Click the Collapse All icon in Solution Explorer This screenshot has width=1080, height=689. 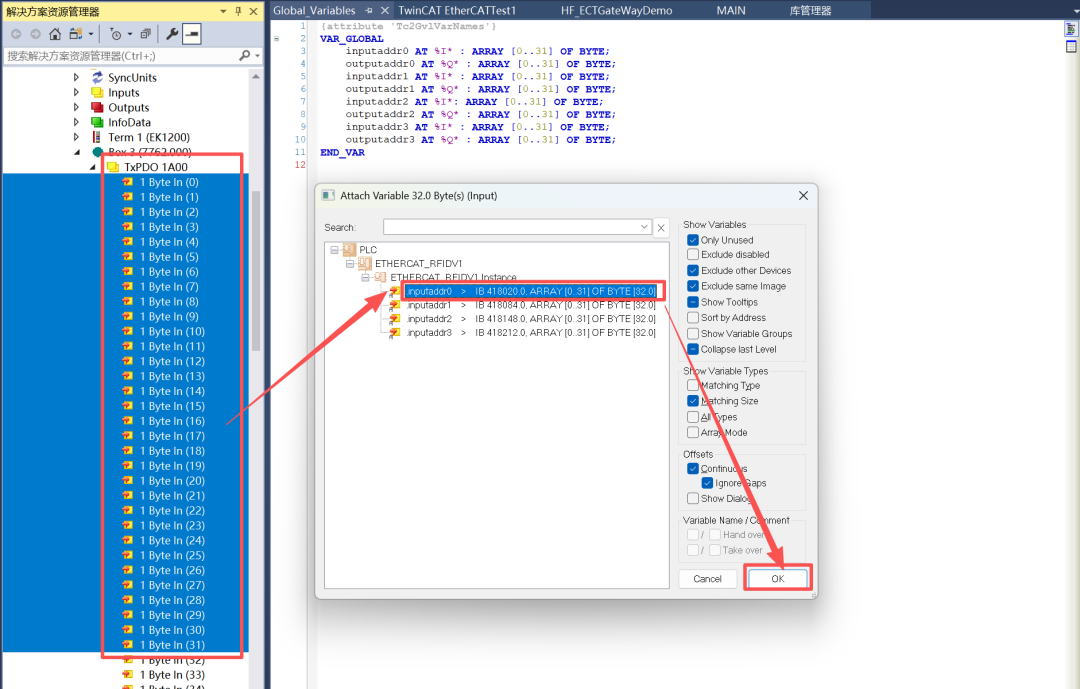145,34
